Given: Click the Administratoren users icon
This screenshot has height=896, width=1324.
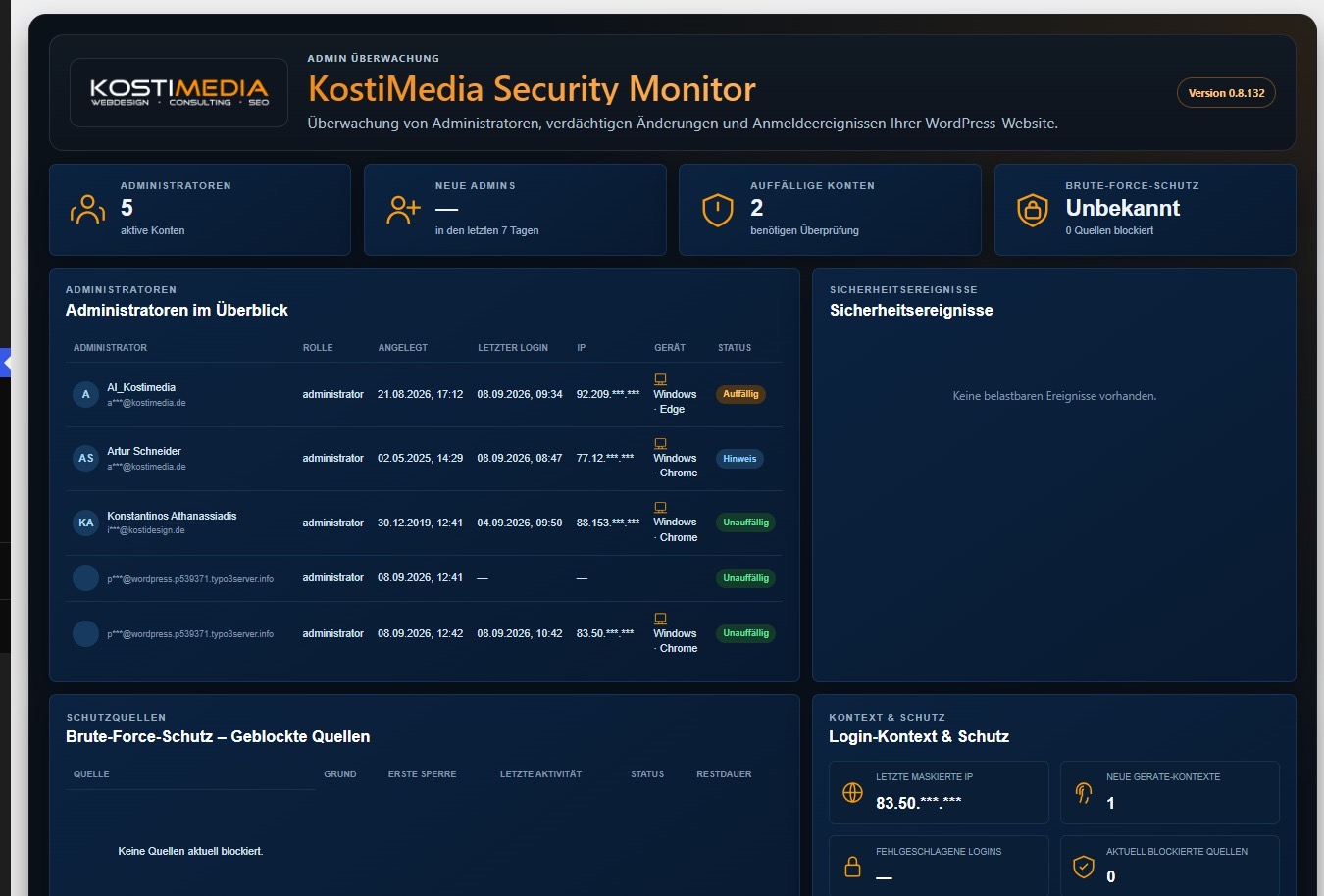Looking at the screenshot, I should [x=87, y=210].
